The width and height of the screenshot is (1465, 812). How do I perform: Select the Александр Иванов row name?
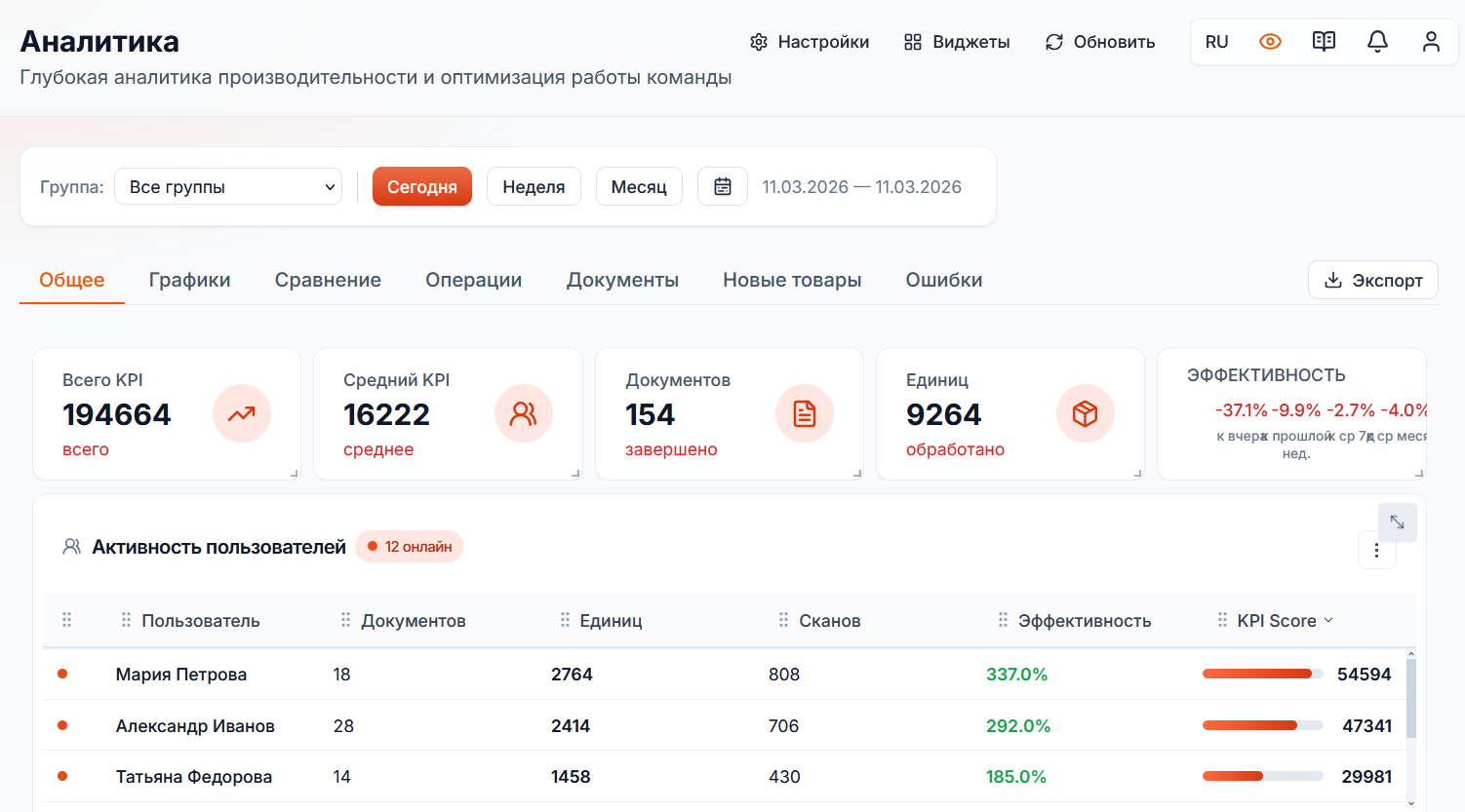(195, 725)
